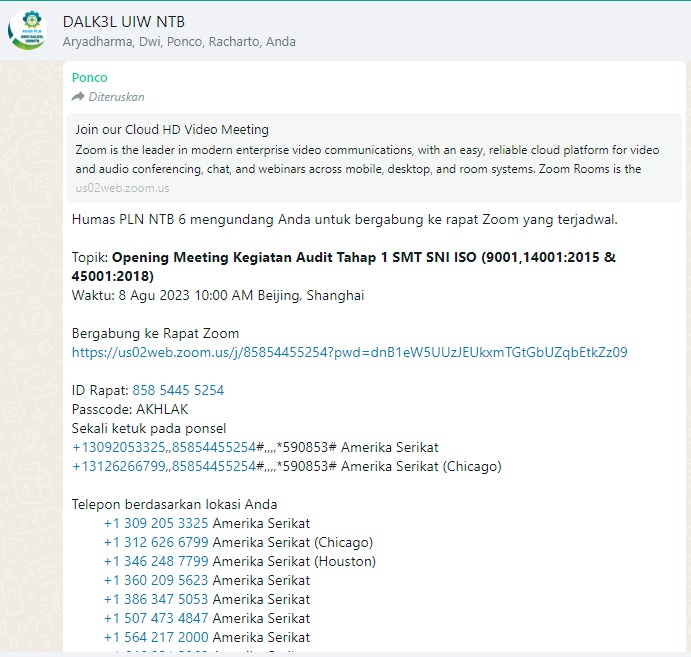
Task: Click phone number +1 309 205 3325
Action: click(x=156, y=523)
